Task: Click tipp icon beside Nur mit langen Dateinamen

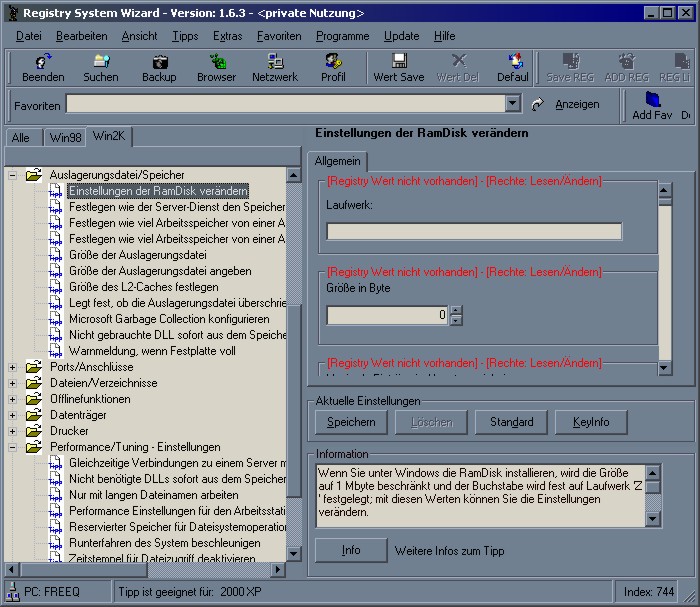Action: click(x=55, y=495)
